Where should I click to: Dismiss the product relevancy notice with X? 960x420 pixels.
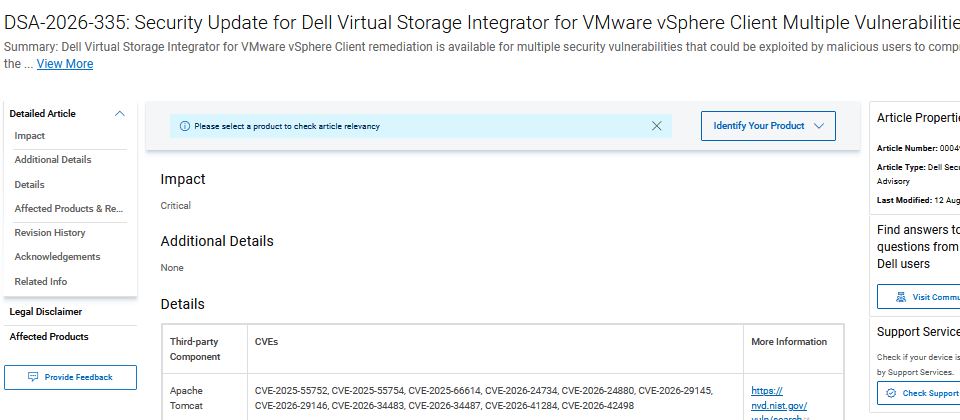click(x=656, y=126)
